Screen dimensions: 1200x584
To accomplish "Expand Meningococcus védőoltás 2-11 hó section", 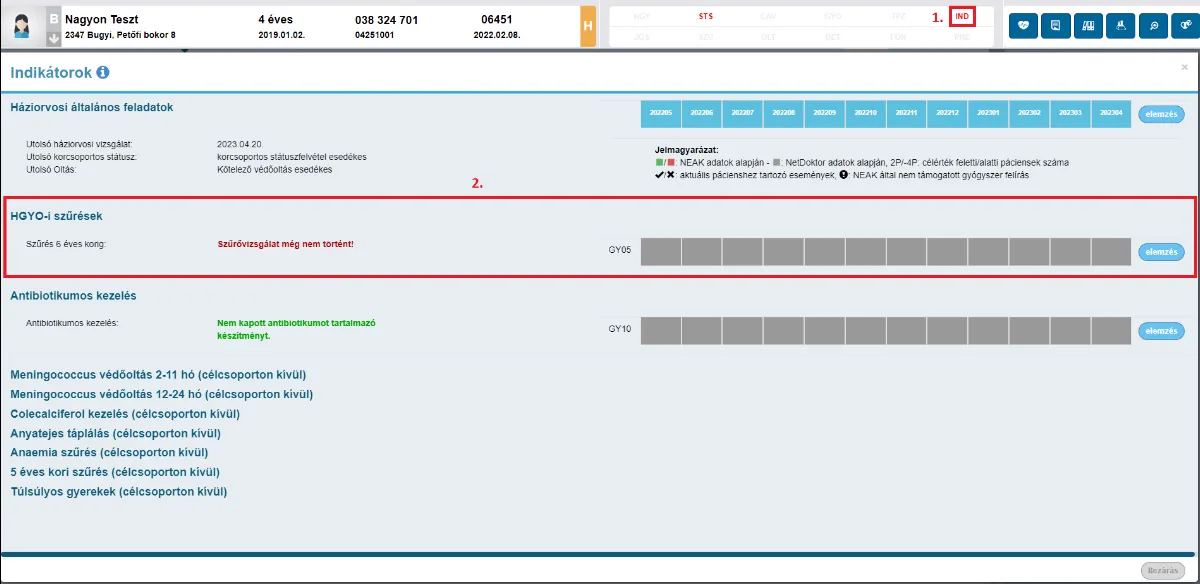I will [158, 374].
